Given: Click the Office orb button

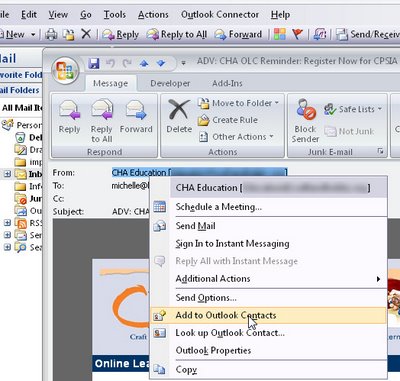Looking at the screenshot, I should click(x=65, y=70).
